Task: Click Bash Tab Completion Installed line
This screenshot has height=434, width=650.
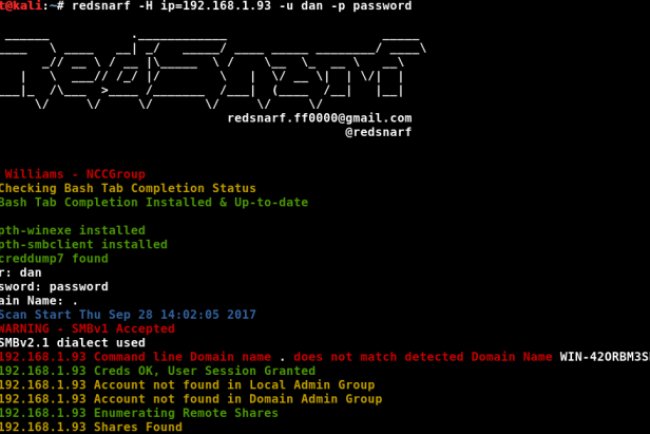Action: pos(154,202)
